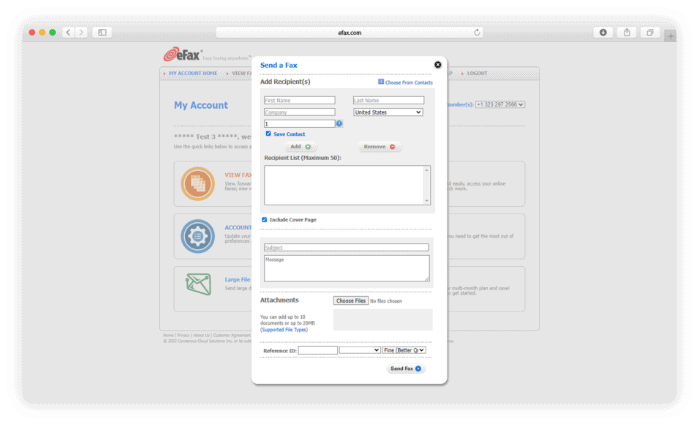Viewport: 699px width, 426px height.
Task: Click the green Large File envelope icon
Action: click(x=198, y=284)
